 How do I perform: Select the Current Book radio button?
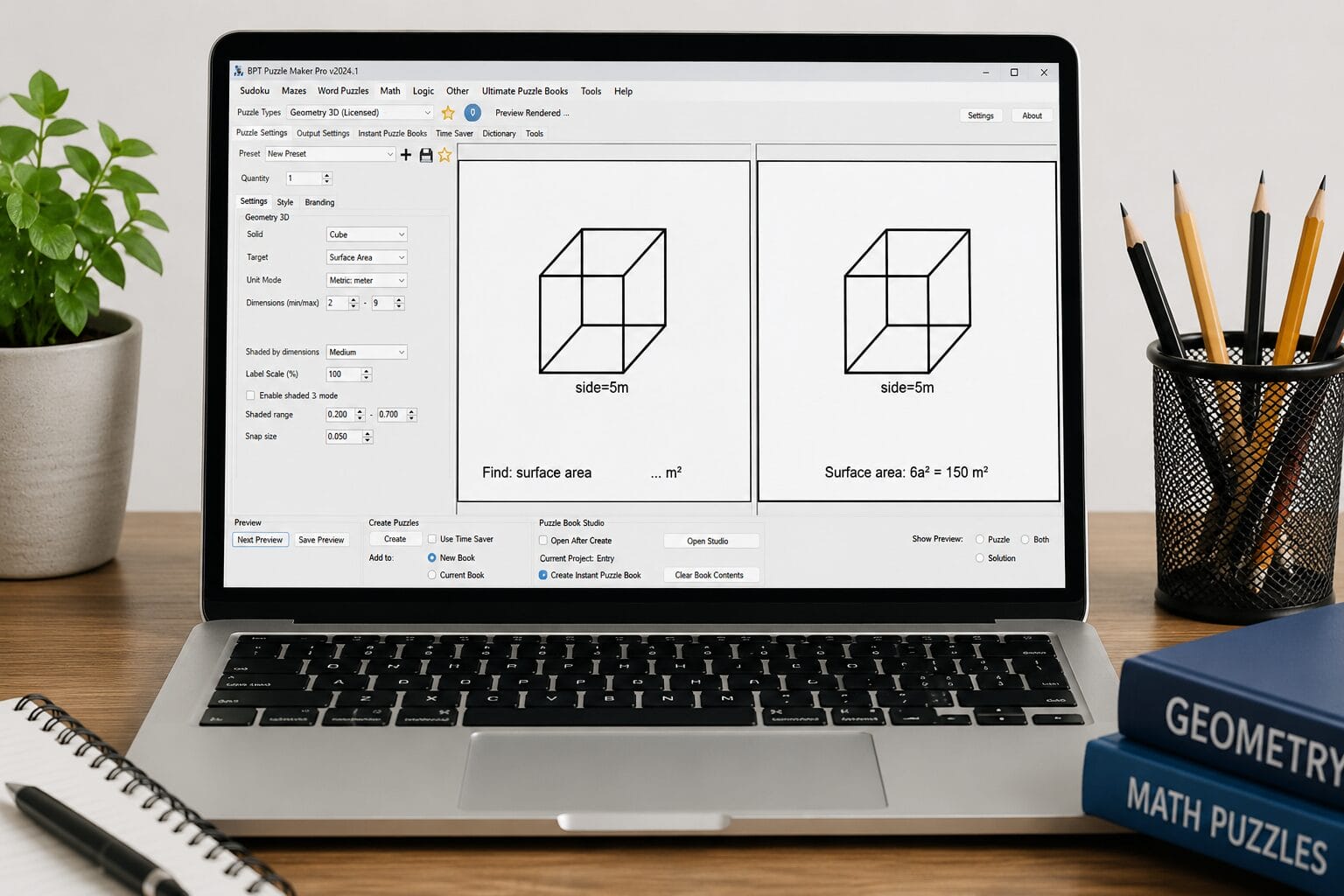[432, 575]
